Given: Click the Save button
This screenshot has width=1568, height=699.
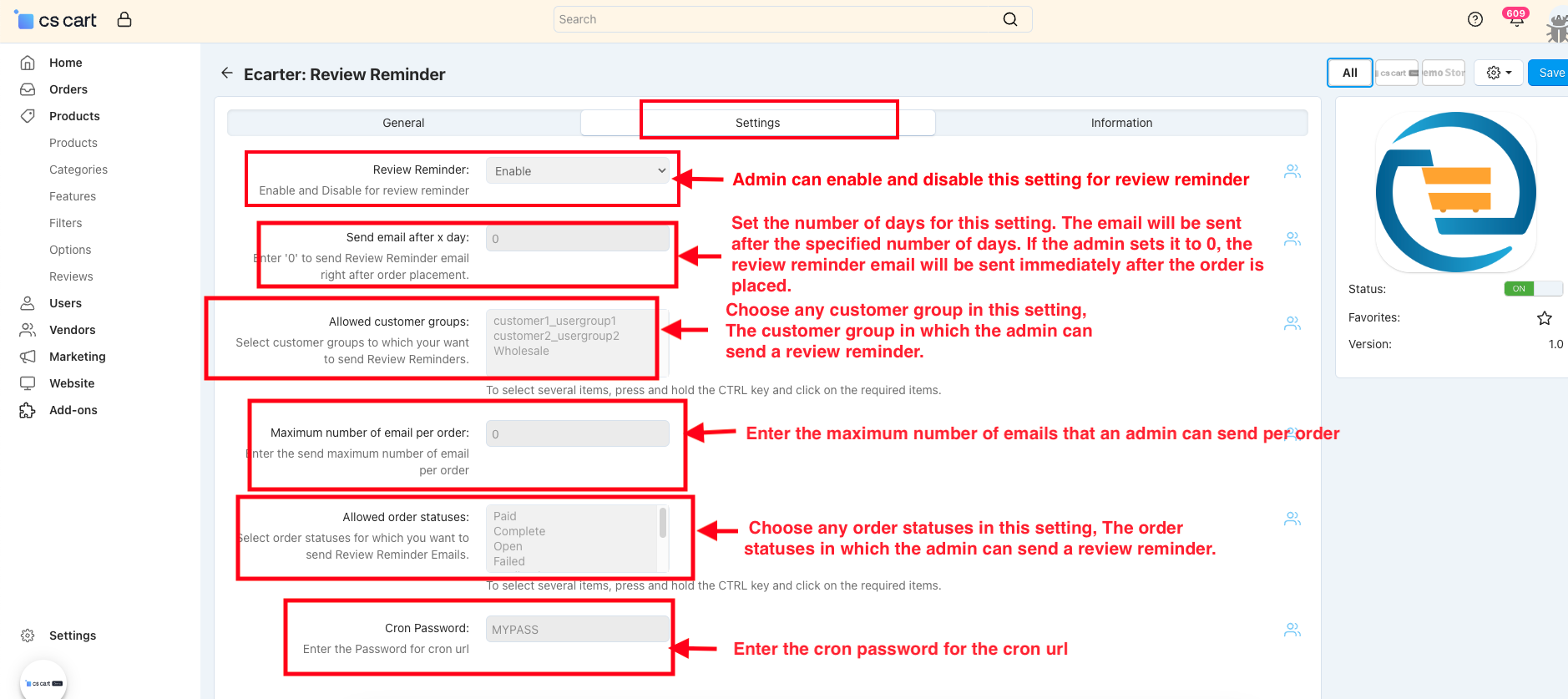Looking at the screenshot, I should [1550, 73].
